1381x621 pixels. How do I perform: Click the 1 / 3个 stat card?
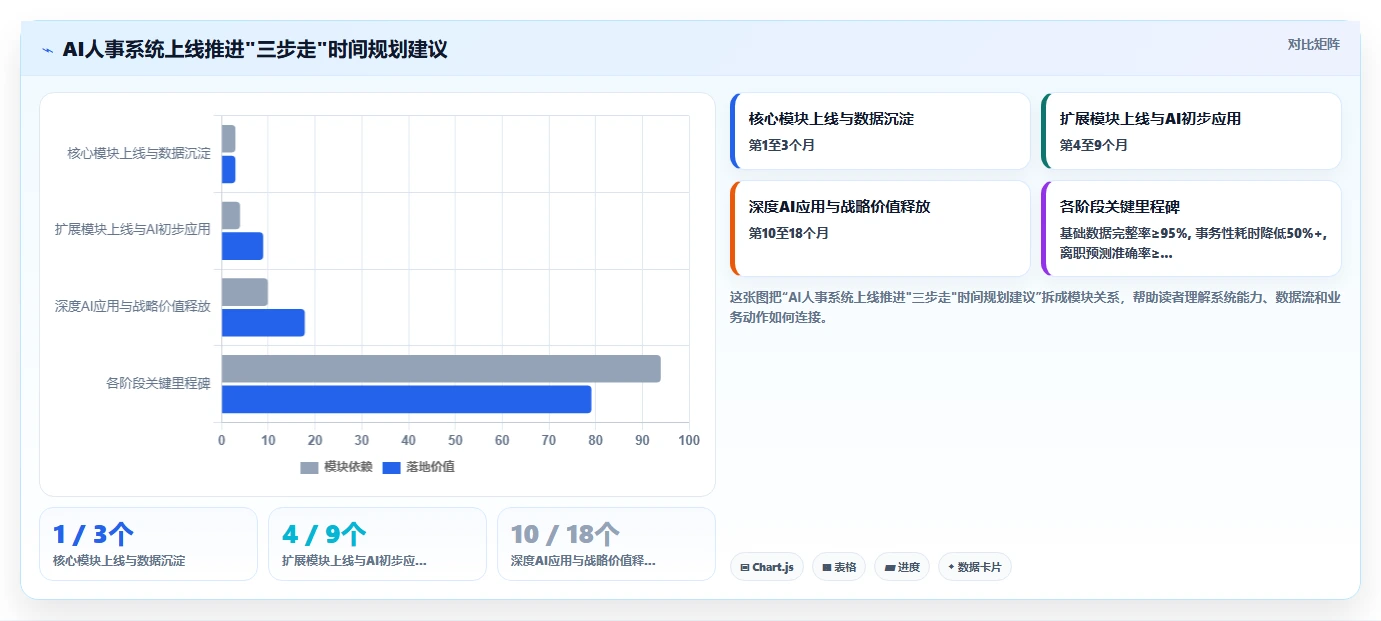pos(148,544)
